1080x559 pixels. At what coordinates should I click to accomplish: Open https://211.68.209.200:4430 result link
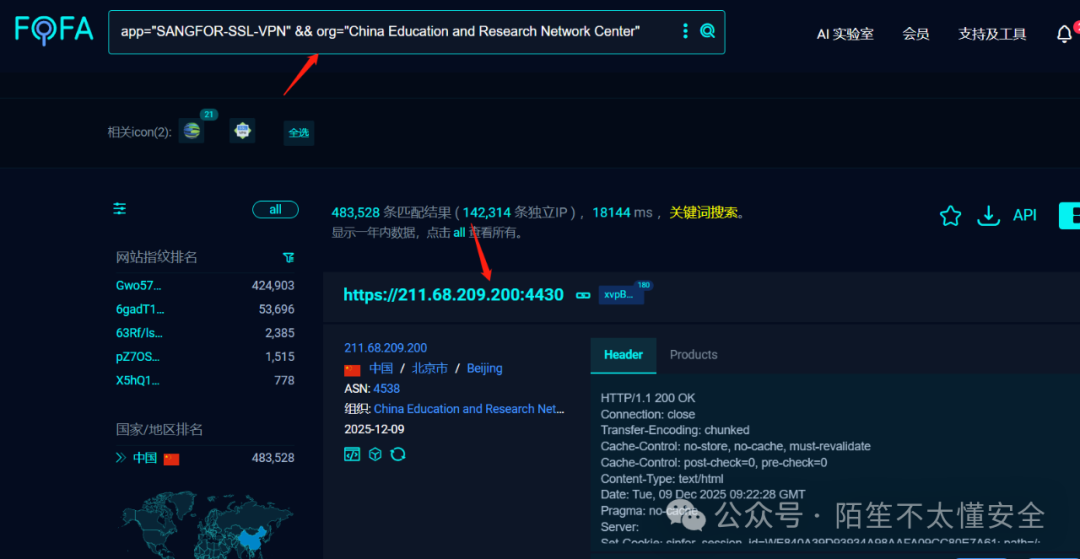pos(453,295)
